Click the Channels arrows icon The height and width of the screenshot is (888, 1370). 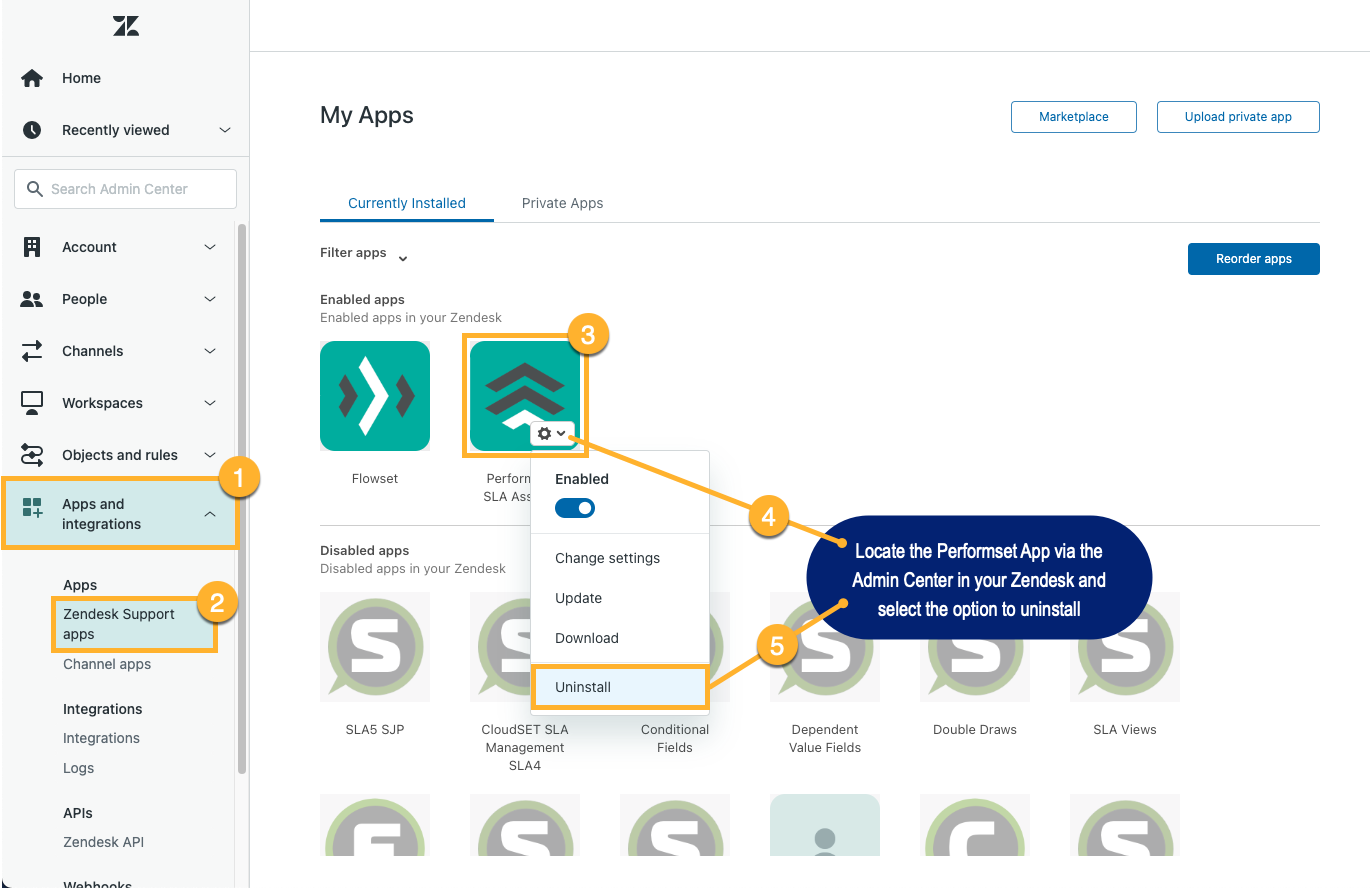pos(32,351)
